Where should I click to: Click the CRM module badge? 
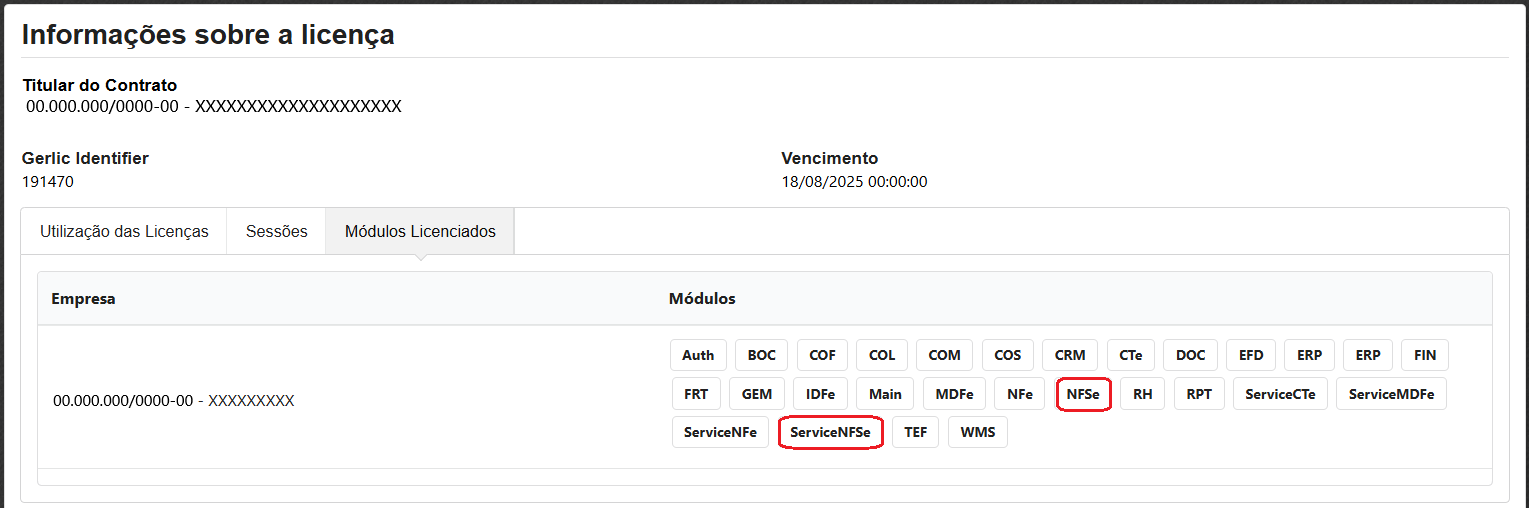[1070, 355]
